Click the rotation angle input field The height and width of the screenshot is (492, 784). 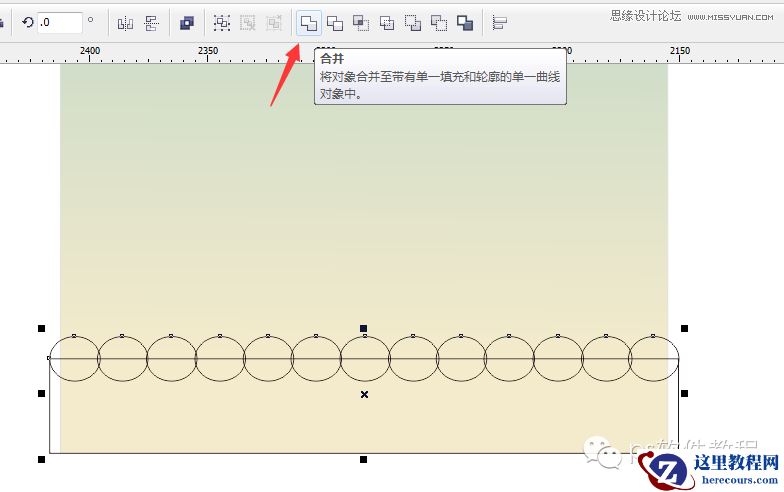pyautogui.click(x=60, y=22)
